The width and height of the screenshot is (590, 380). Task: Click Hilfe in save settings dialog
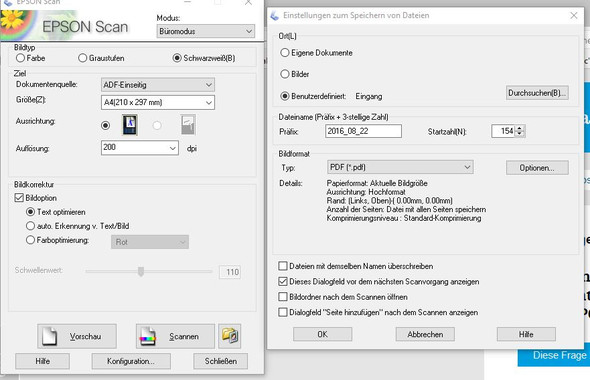tap(526, 334)
